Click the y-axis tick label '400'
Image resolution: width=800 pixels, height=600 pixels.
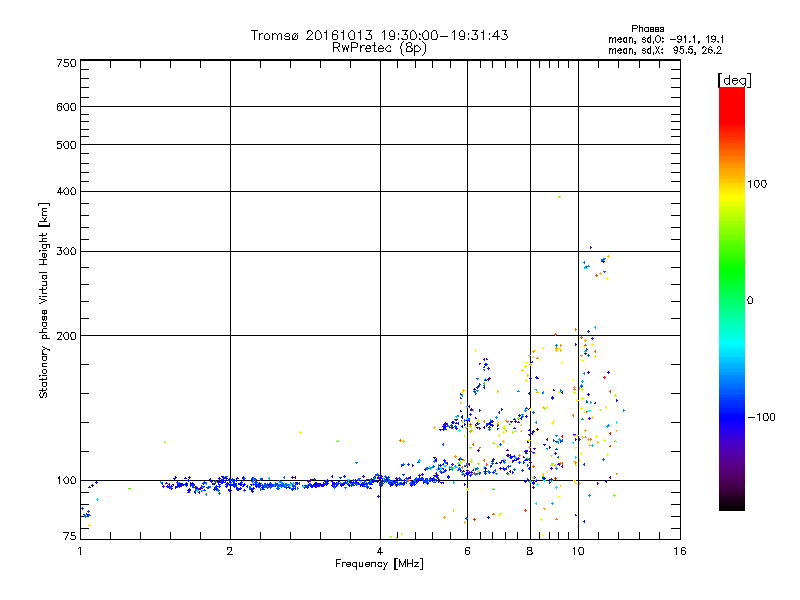tap(67, 191)
